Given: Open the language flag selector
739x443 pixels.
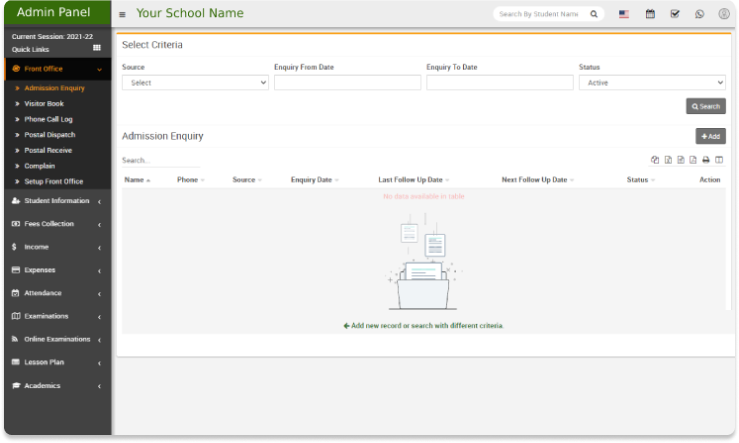Looking at the screenshot, I should [624, 14].
